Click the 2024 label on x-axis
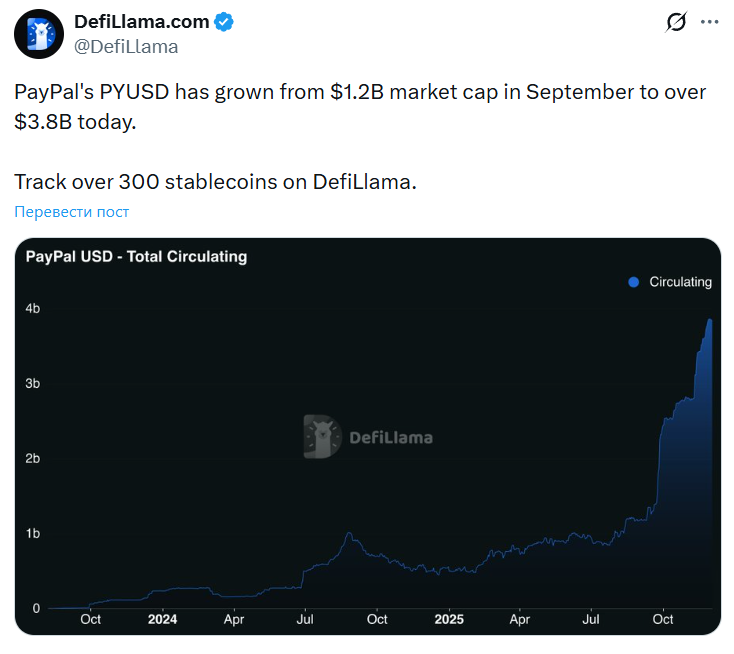 [162, 619]
